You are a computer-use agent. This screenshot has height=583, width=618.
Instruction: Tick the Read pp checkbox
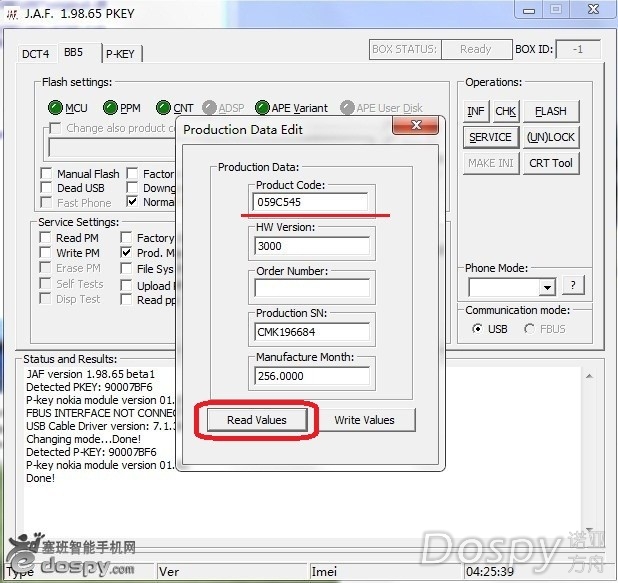126,300
